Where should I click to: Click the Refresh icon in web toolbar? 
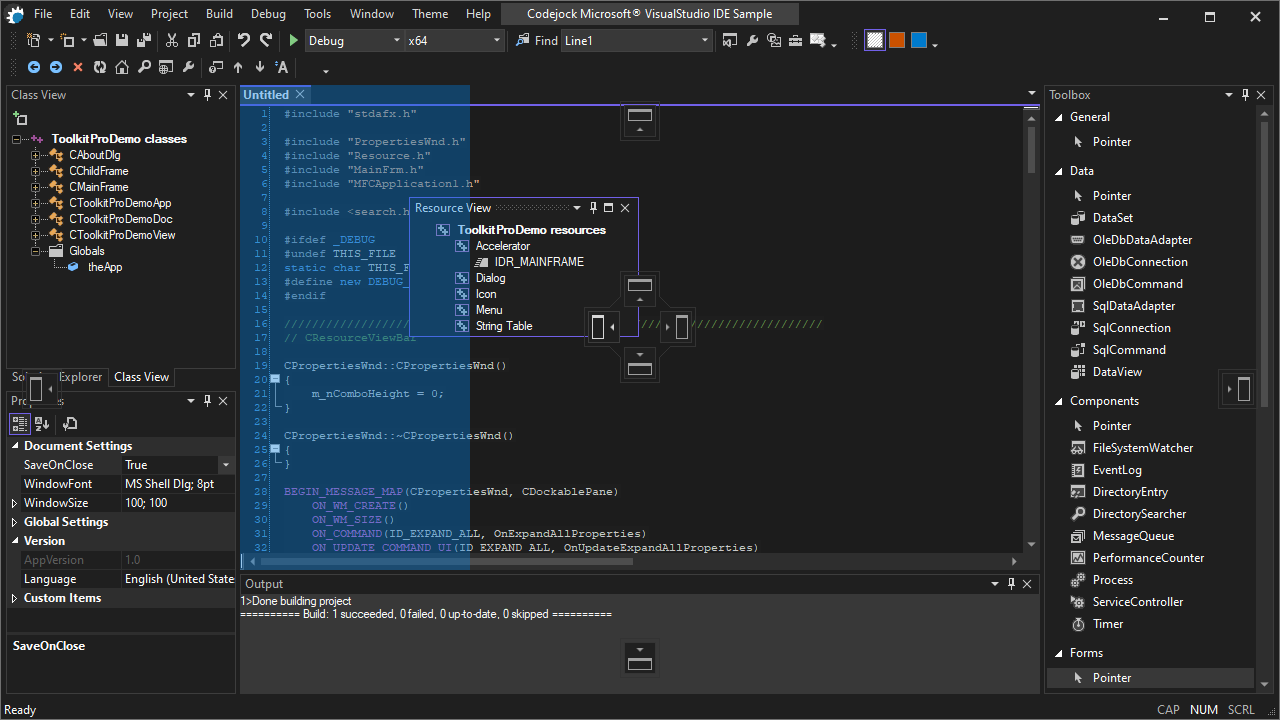pyautogui.click(x=100, y=67)
